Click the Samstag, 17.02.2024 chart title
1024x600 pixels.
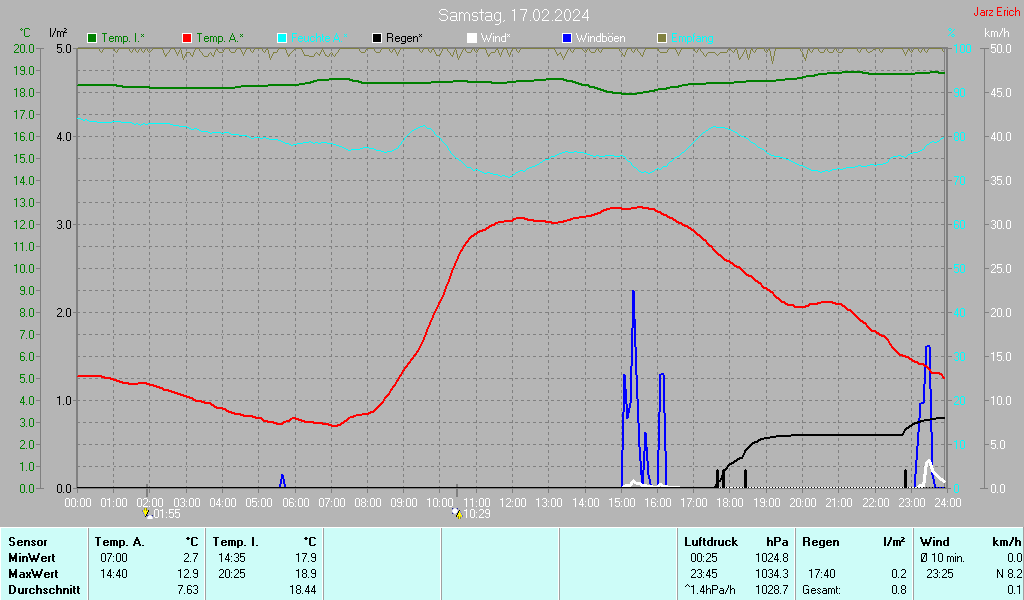click(513, 15)
